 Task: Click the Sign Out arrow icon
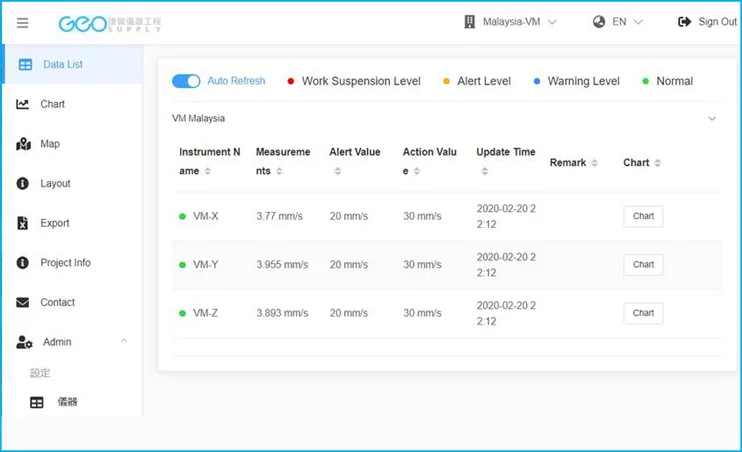(684, 22)
